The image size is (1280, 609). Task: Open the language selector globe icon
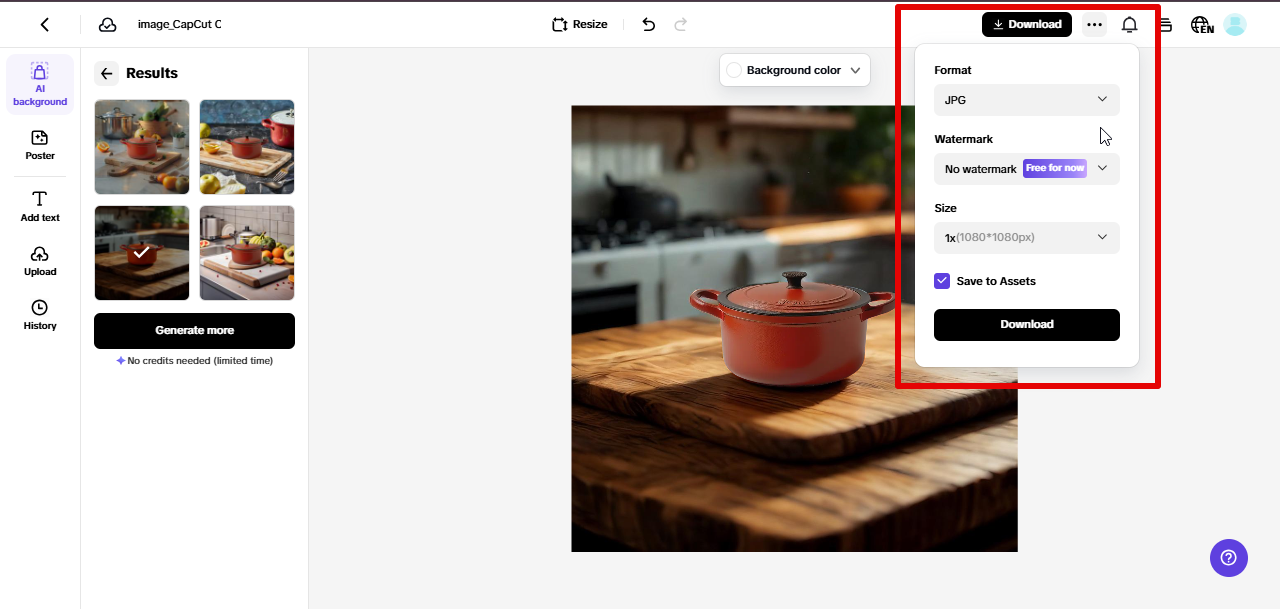(1201, 24)
